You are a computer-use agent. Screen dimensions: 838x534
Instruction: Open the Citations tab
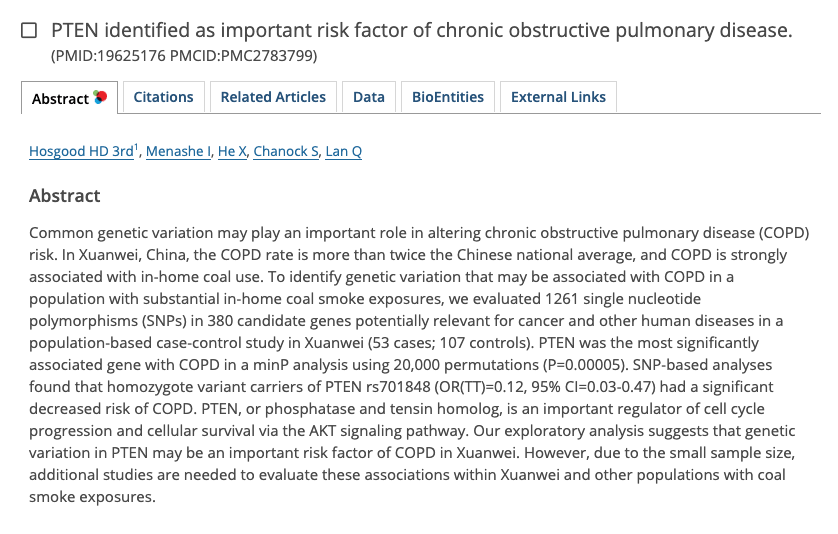click(164, 97)
